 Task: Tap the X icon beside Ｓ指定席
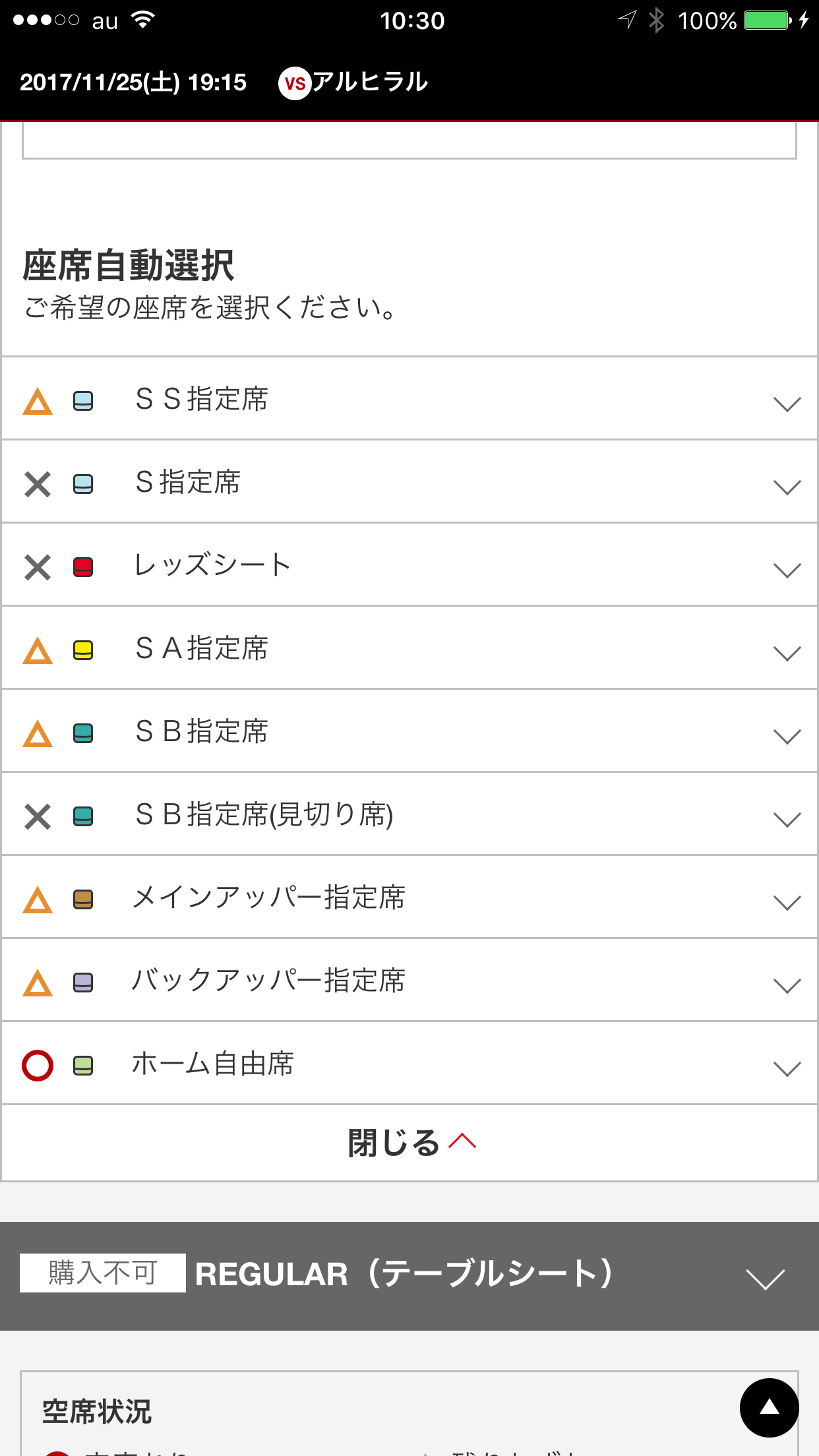tap(38, 484)
